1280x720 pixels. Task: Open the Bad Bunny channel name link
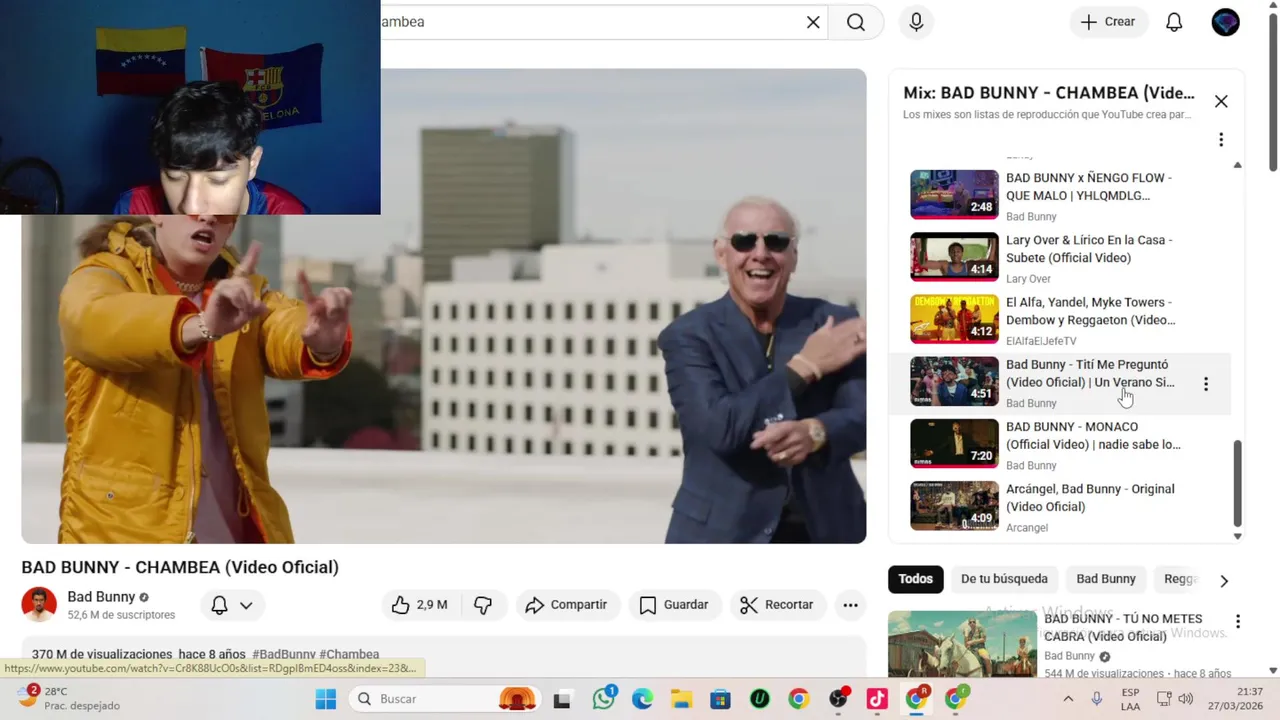point(101,597)
